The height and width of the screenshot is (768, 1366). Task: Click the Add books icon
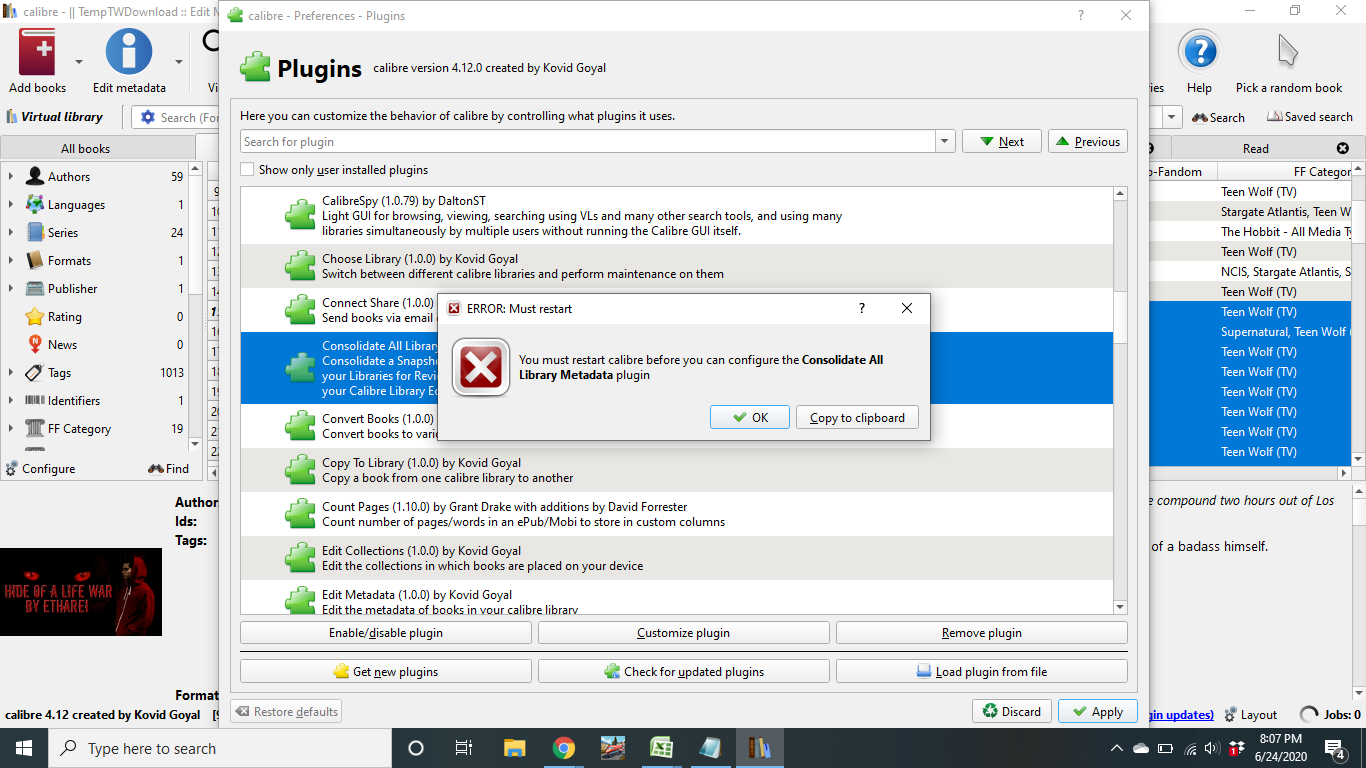point(37,52)
